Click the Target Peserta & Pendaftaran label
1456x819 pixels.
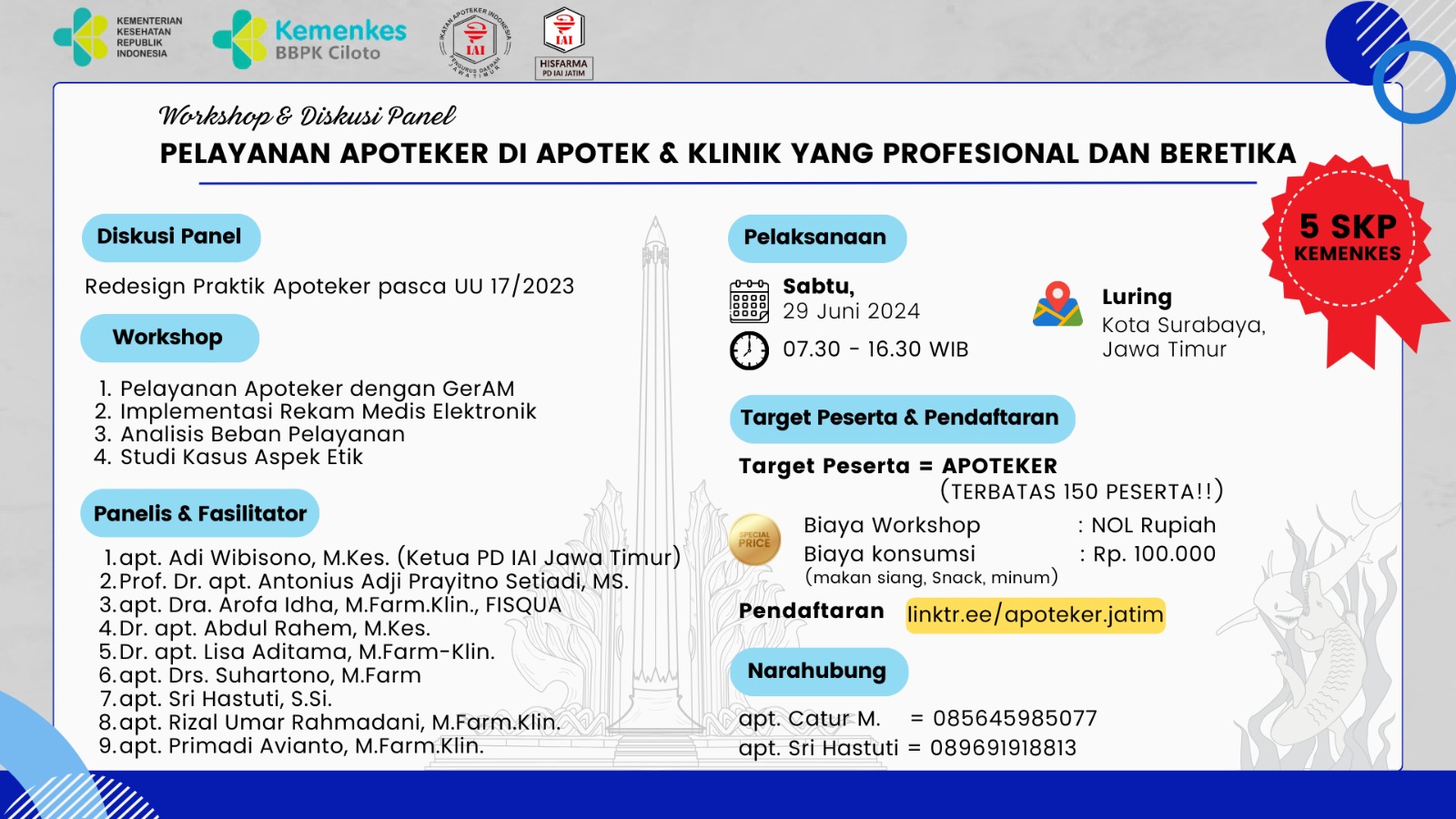tap(901, 419)
